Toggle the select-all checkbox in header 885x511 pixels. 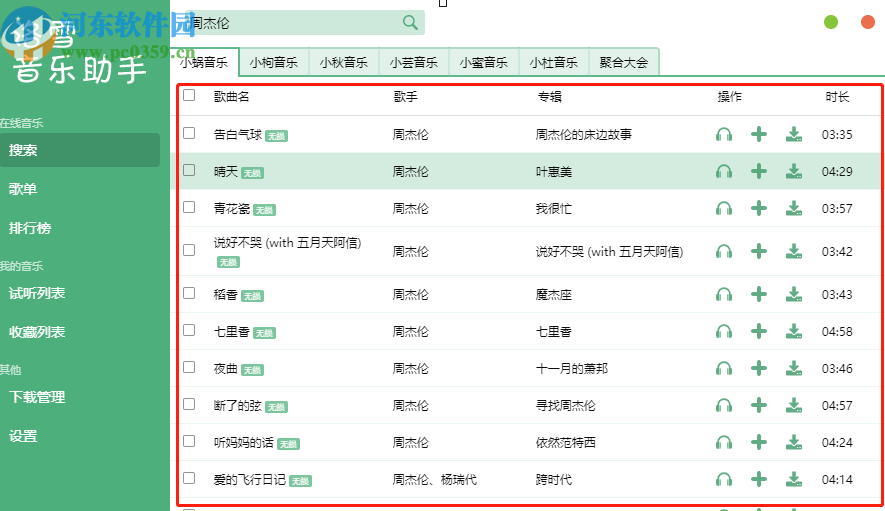(x=189, y=96)
